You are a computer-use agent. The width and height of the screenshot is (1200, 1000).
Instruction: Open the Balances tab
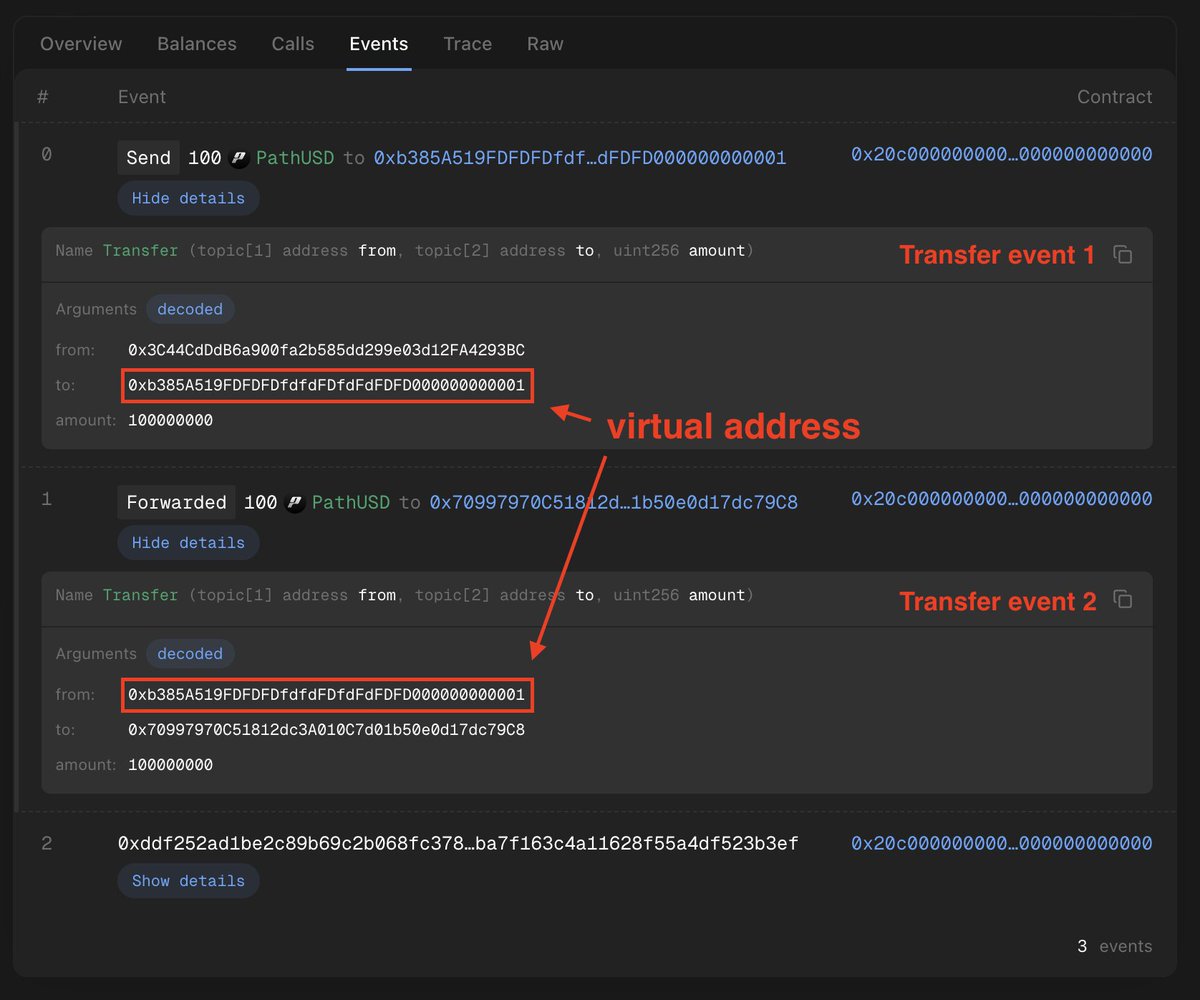[x=197, y=44]
